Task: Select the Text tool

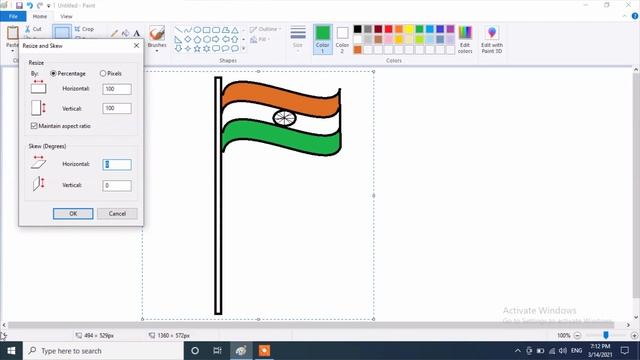Action: click(136, 33)
